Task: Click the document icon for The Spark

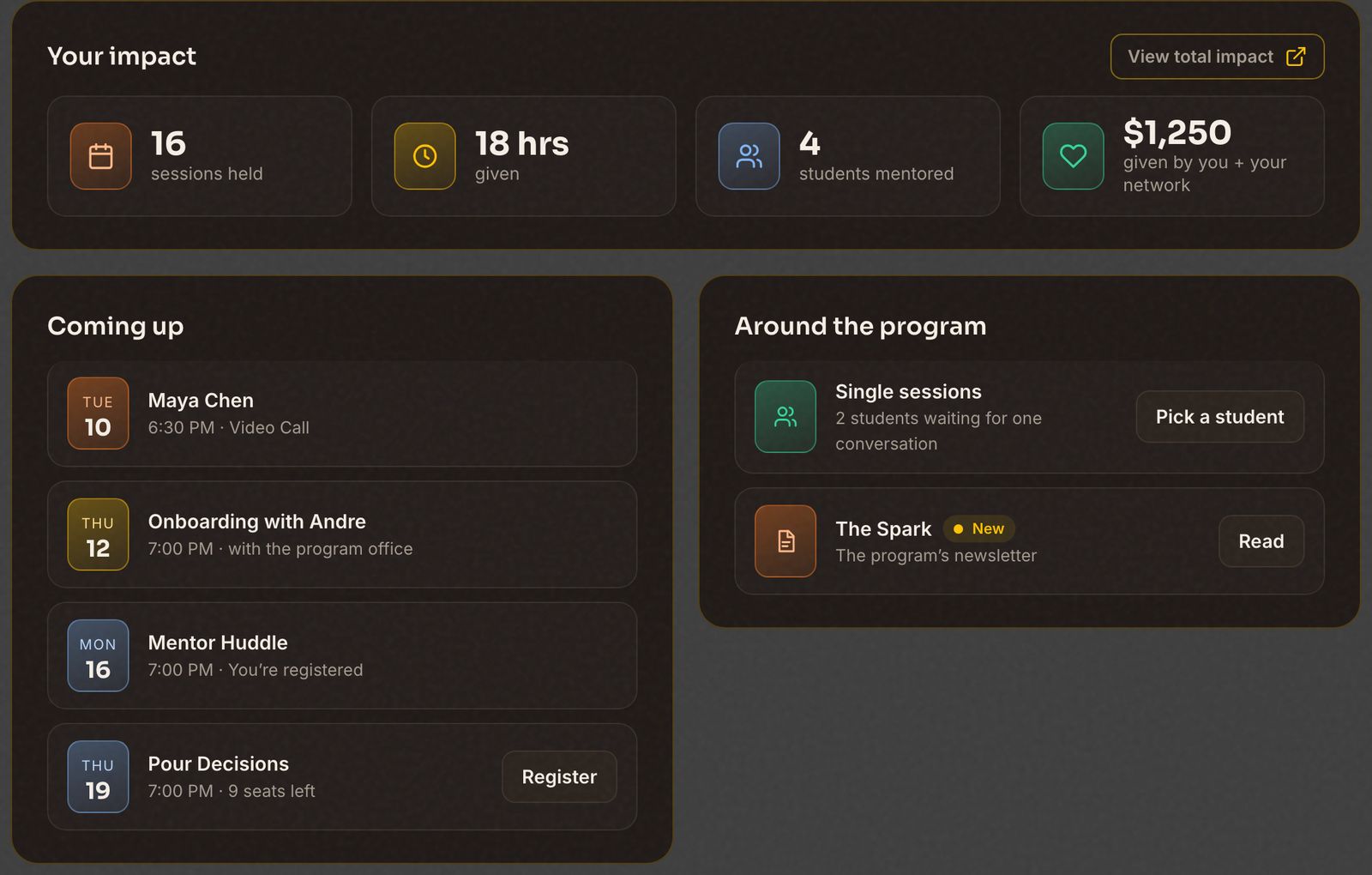Action: (785, 541)
